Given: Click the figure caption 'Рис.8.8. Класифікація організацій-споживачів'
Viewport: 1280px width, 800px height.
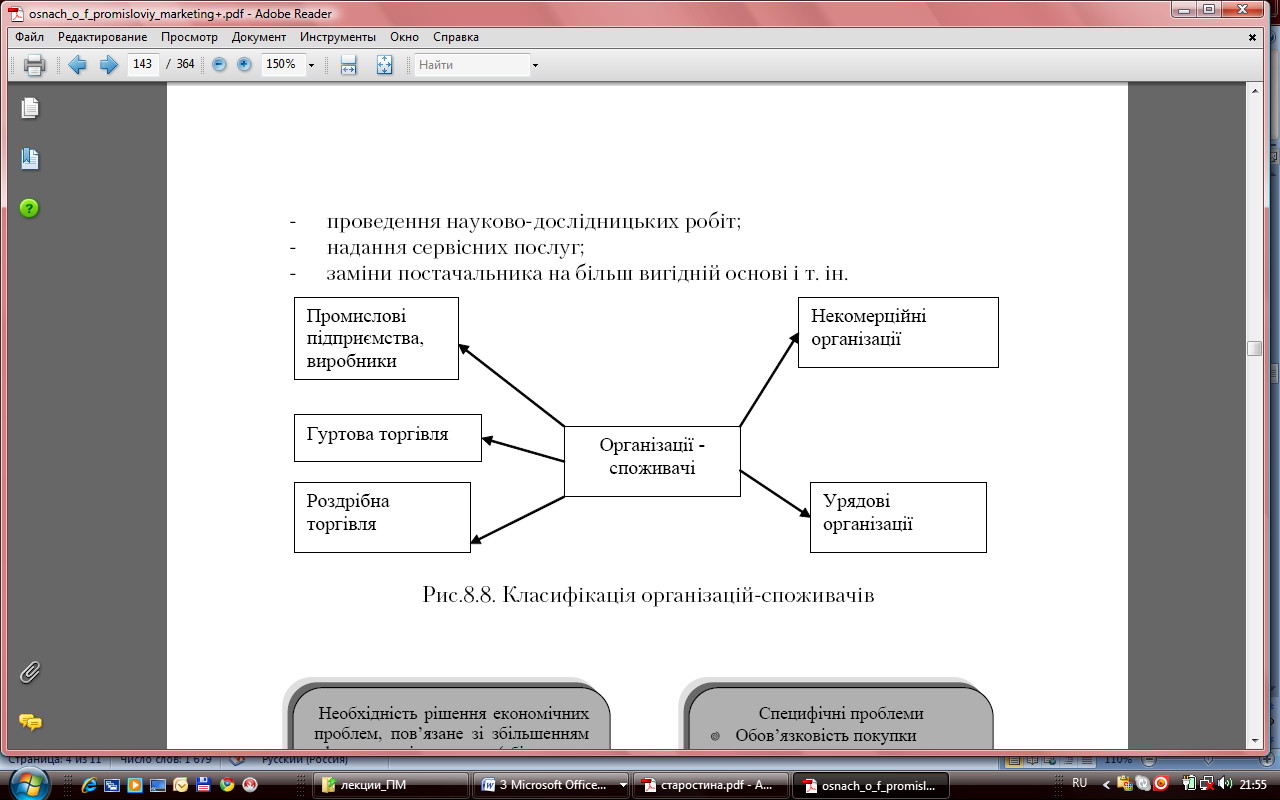Looking at the screenshot, I should (649, 596).
